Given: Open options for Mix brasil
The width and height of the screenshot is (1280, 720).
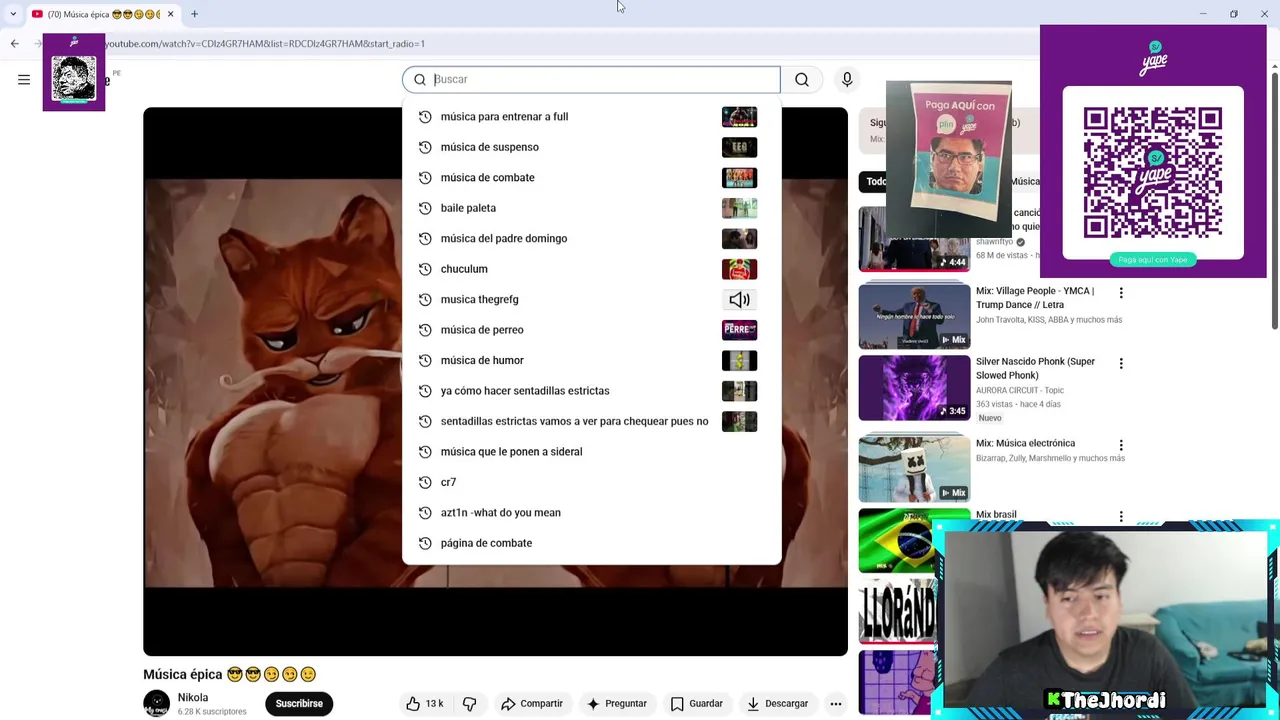Looking at the screenshot, I should [1121, 517].
